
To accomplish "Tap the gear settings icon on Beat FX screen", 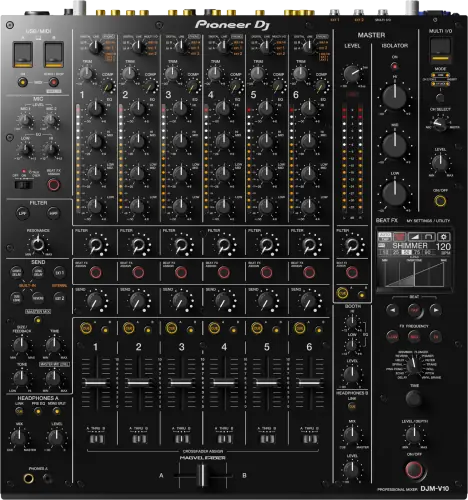I will pyautogui.click(x=443, y=237).
